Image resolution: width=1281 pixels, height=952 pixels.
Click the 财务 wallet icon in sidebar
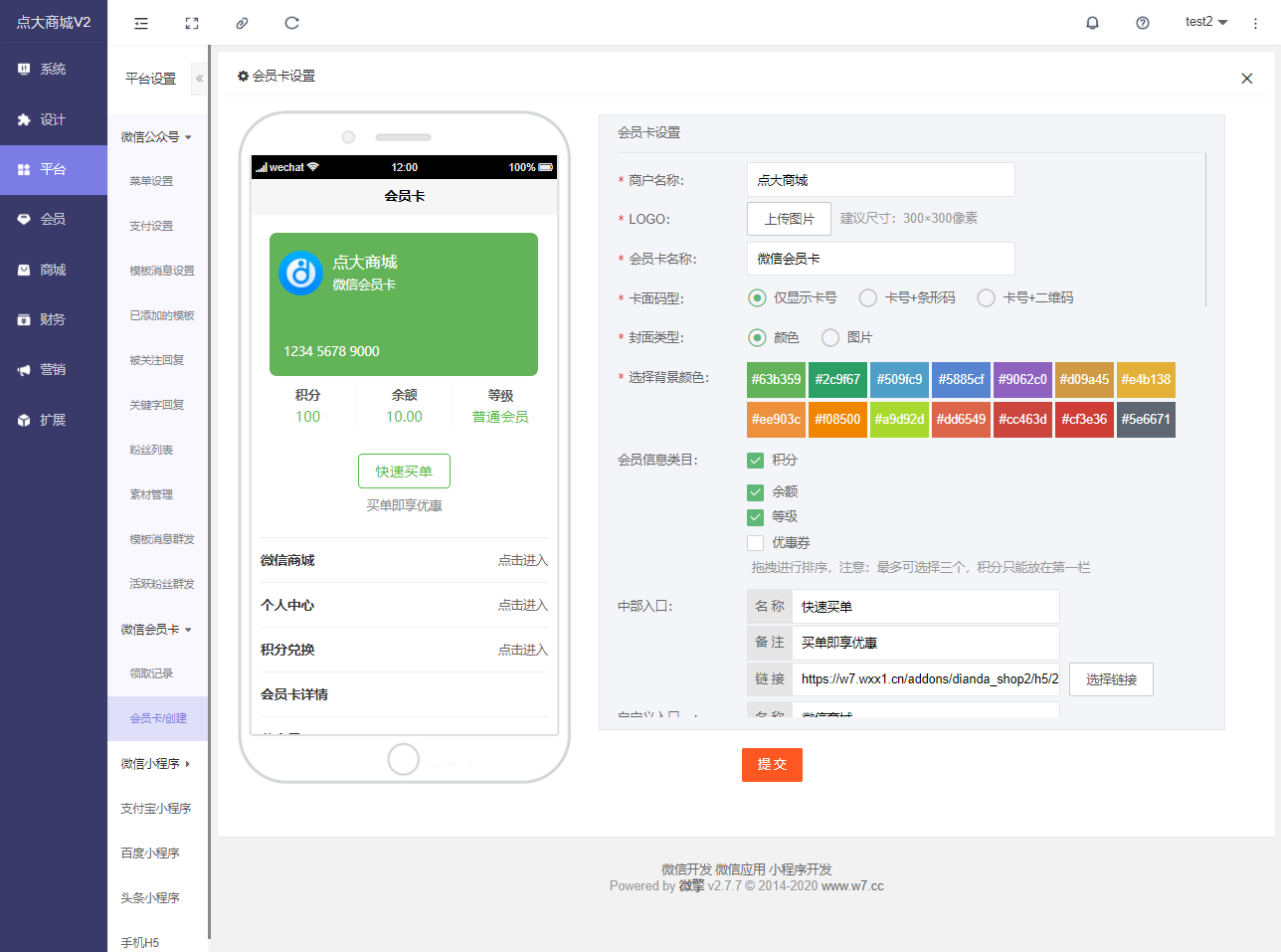pyautogui.click(x=24, y=319)
